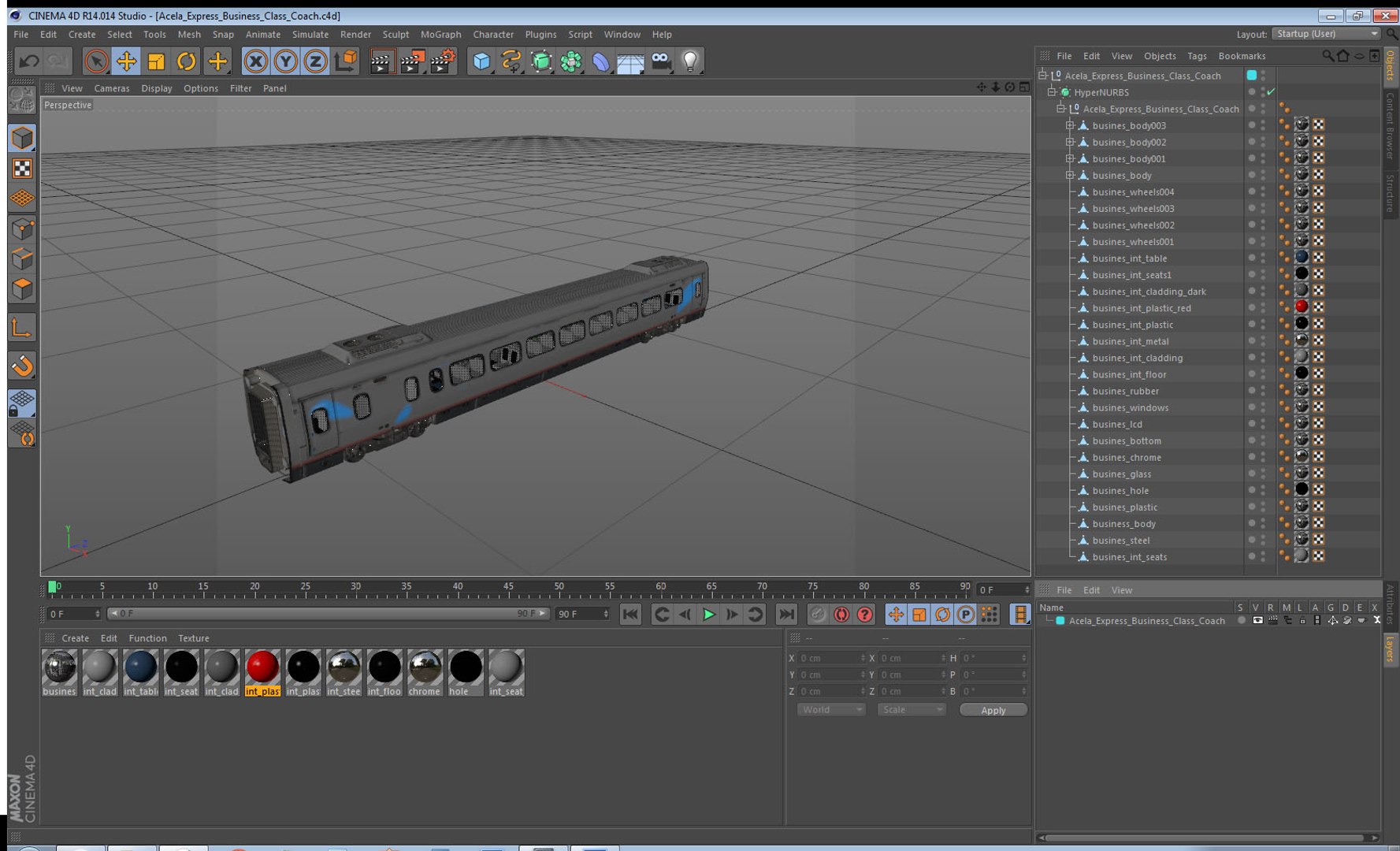
Task: Open viewport Cameras menu
Action: 111,88
